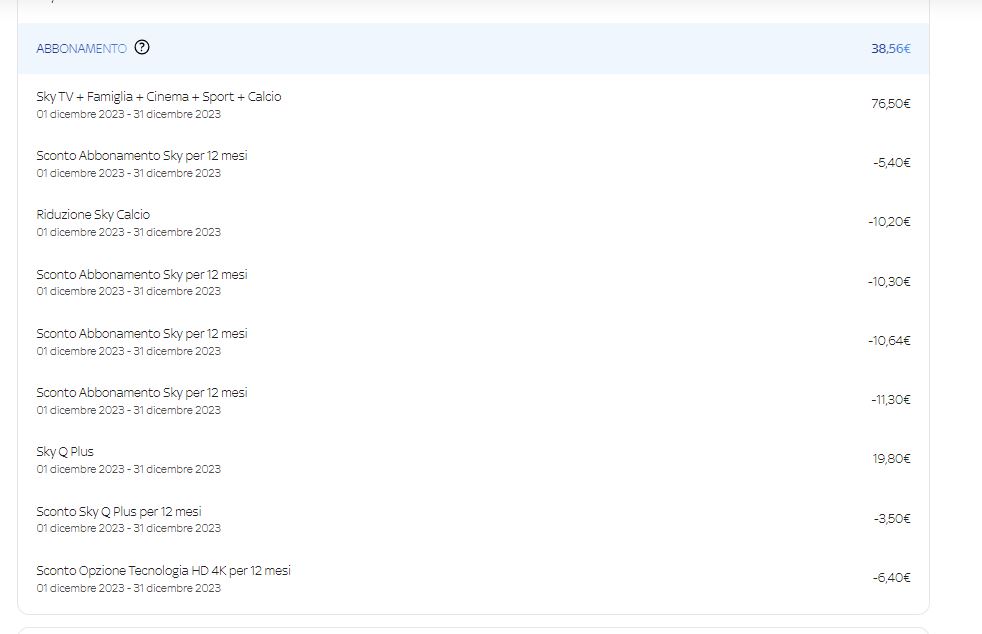
Task: Select the 38,56€ subscription total
Action: [x=891, y=48]
